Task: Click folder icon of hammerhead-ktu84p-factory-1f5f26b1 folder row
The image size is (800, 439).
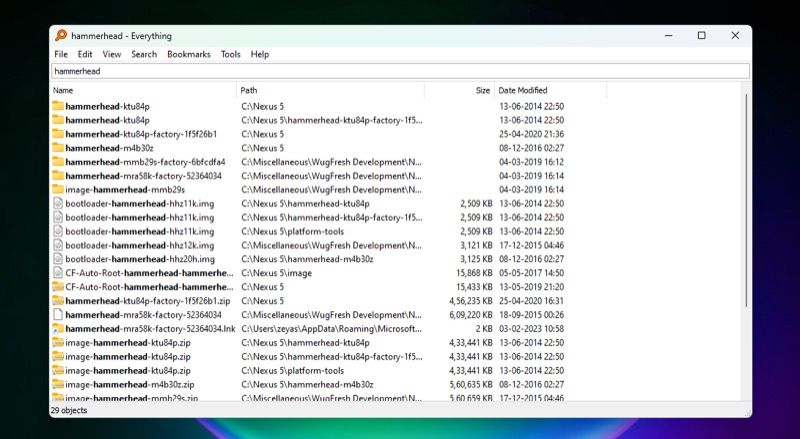Action: coord(58,134)
